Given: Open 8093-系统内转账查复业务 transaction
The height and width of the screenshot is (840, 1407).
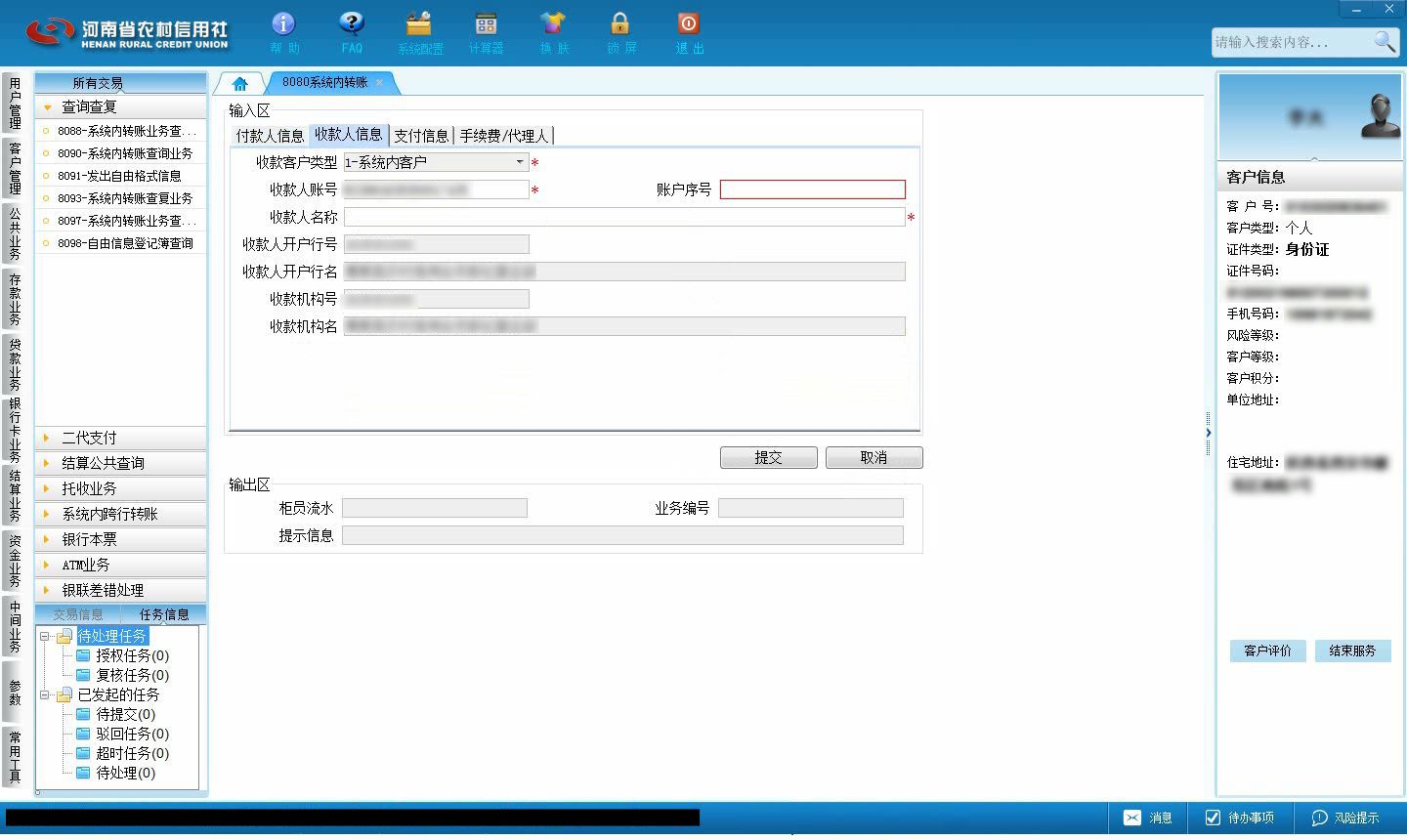Looking at the screenshot, I should pyautogui.click(x=121, y=197).
